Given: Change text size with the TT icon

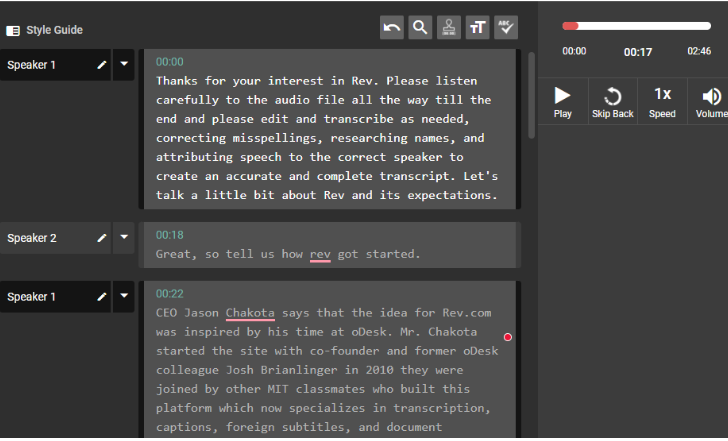Looking at the screenshot, I should pos(477,28).
